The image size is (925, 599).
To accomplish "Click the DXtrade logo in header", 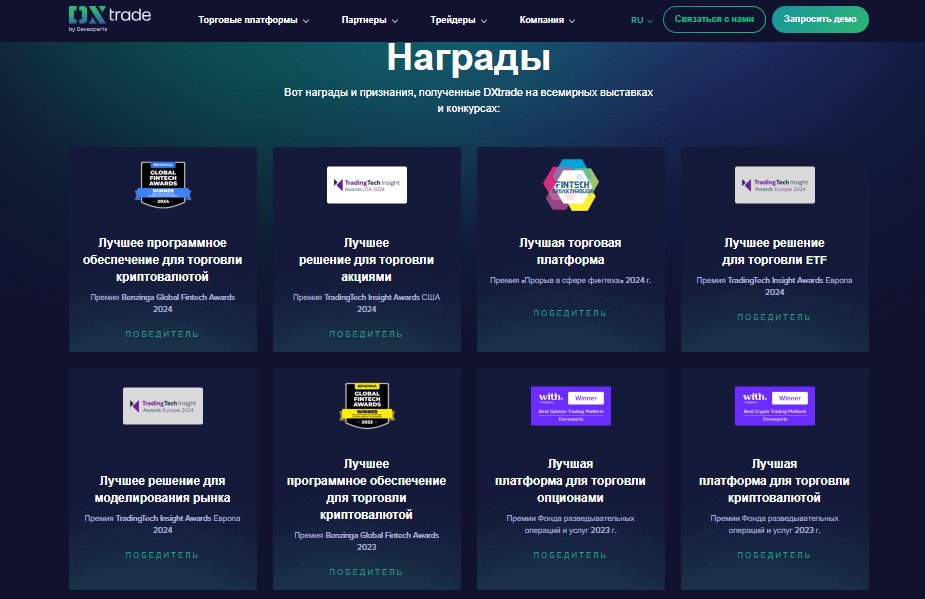I will pos(110,18).
